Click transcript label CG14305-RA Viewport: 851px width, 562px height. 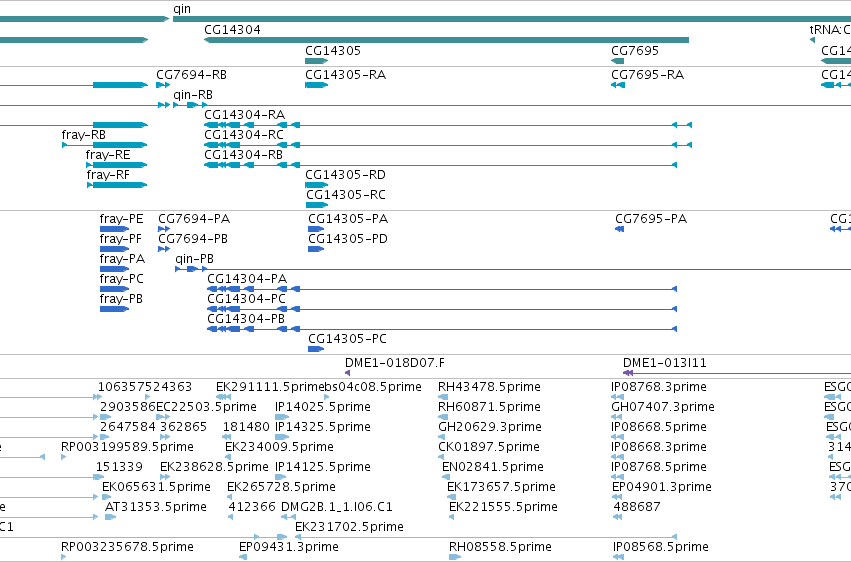(346, 75)
